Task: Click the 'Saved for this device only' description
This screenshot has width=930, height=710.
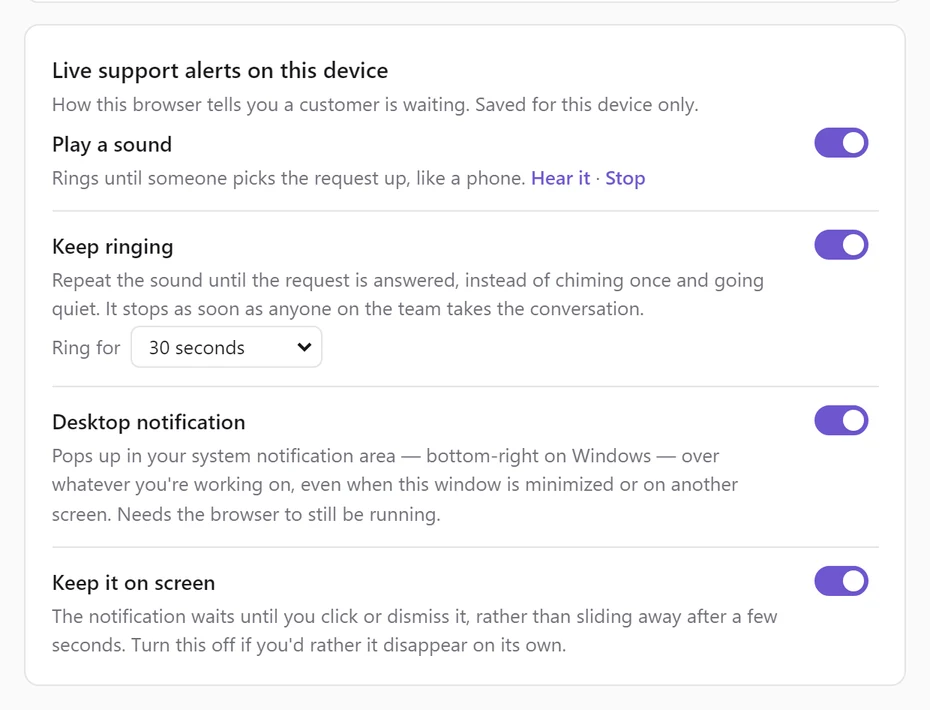Action: point(375,104)
